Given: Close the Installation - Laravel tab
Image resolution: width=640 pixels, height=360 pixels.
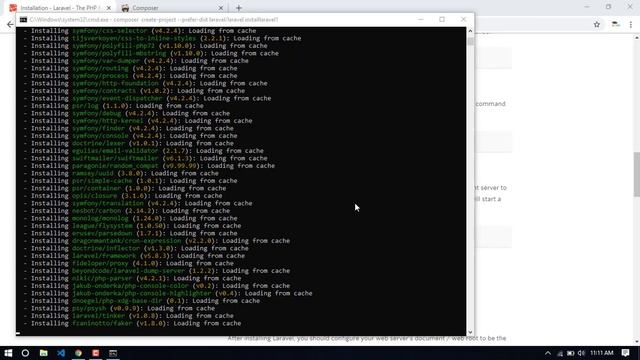Looking at the screenshot, I should tap(109, 8).
